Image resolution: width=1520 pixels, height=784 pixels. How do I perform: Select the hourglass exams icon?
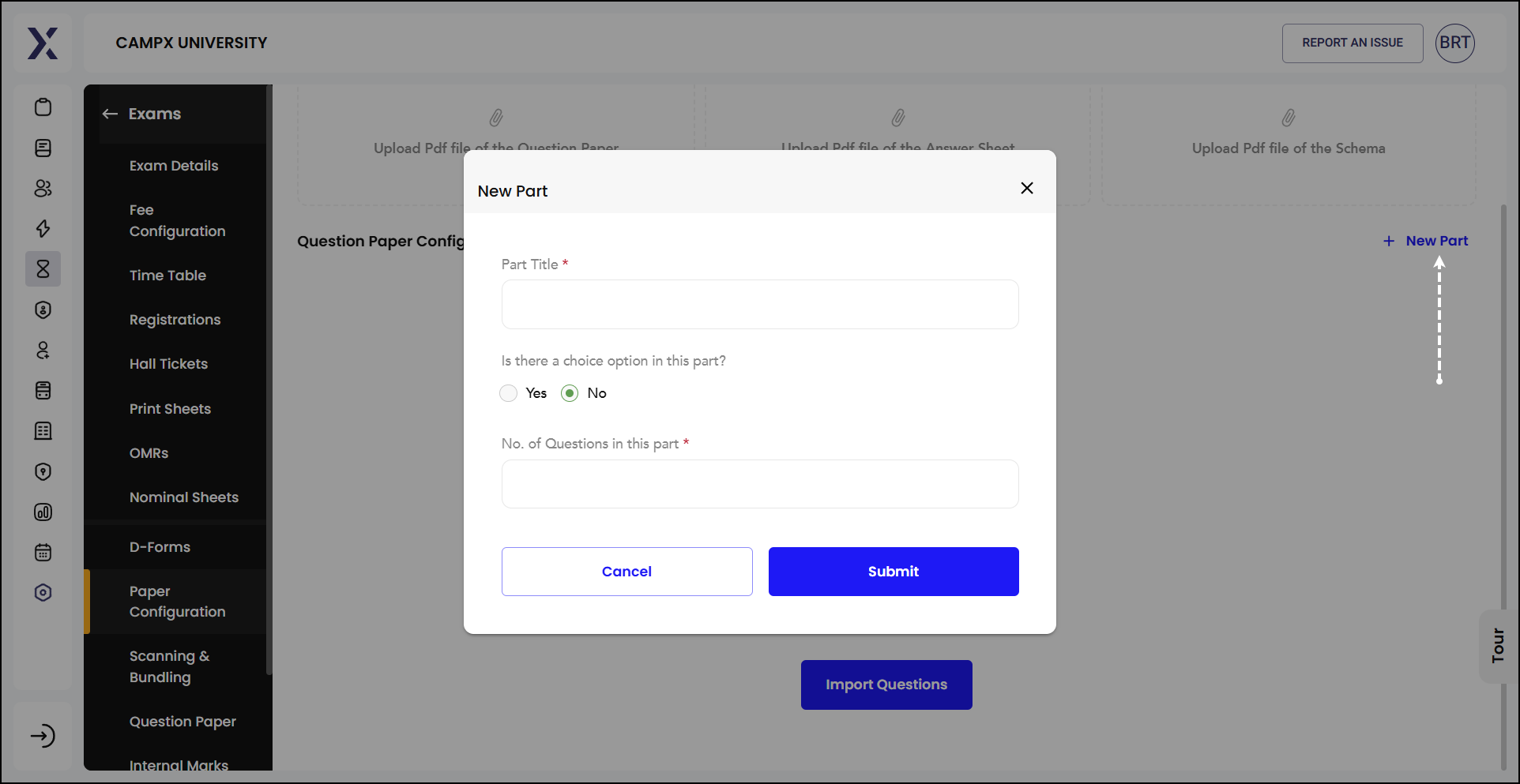coord(43,269)
